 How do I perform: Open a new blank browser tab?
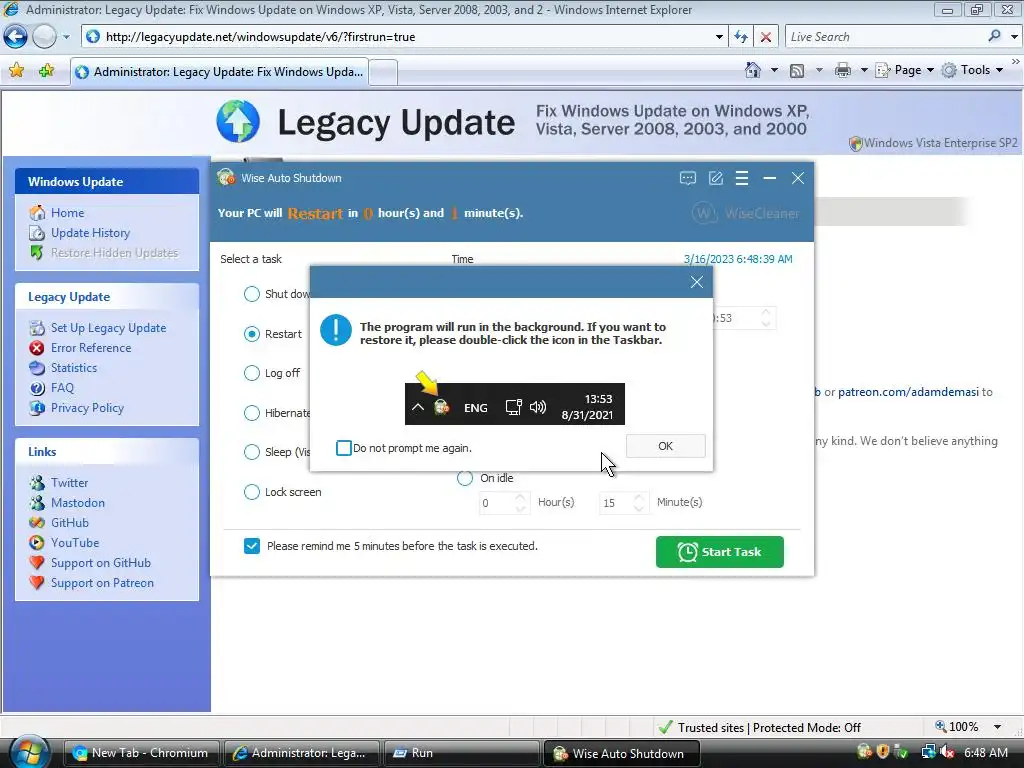tap(383, 72)
